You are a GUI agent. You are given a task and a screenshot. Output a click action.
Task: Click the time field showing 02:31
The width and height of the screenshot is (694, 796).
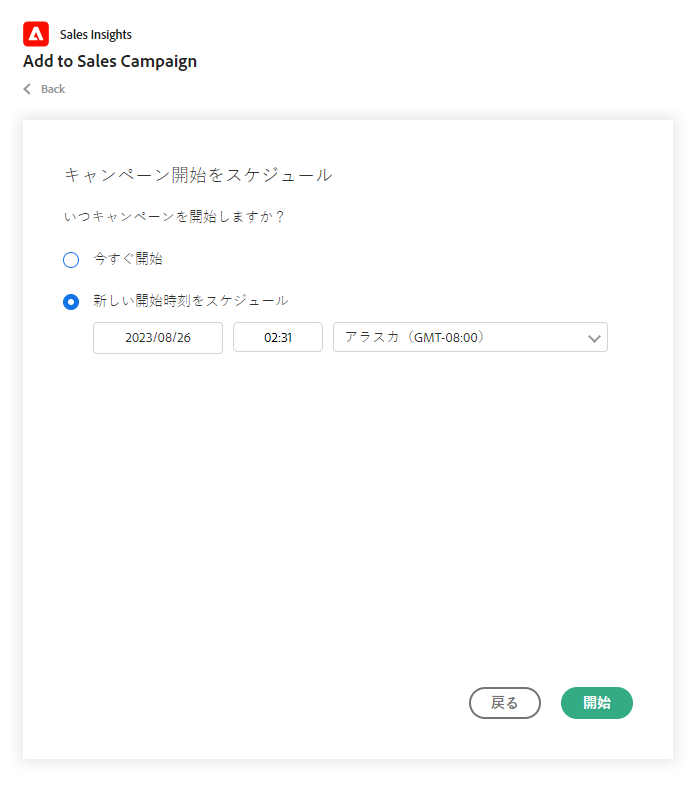(x=278, y=338)
